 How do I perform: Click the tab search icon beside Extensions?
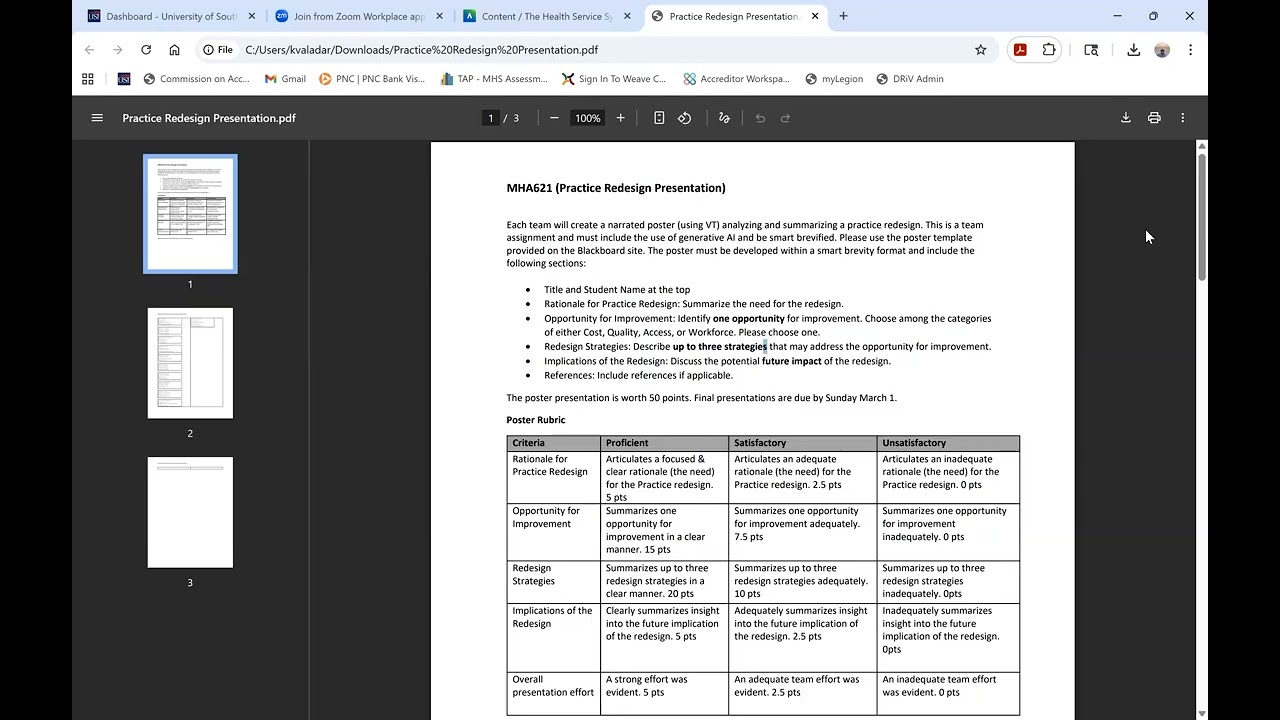click(1091, 50)
